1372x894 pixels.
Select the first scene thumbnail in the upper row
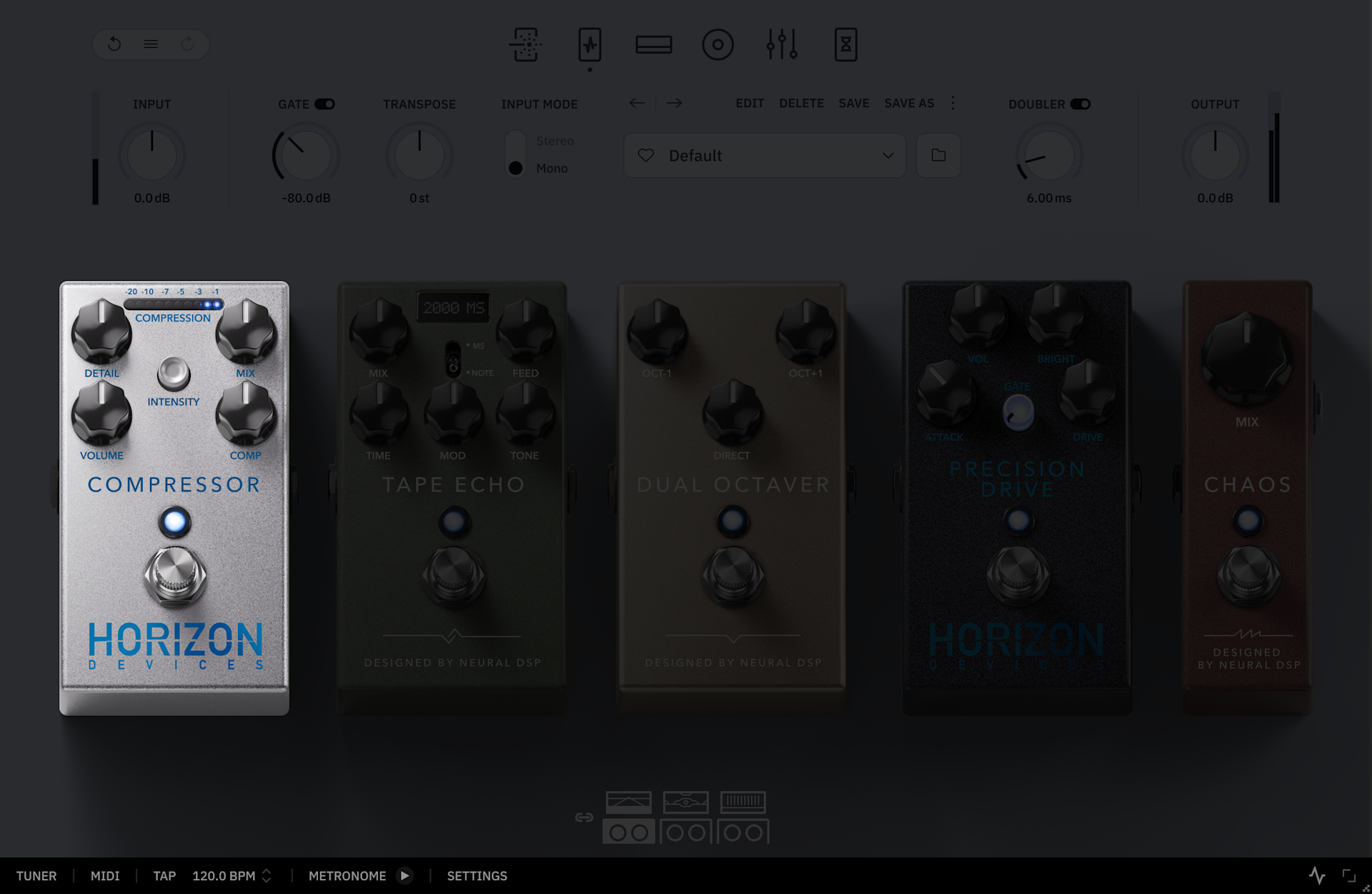coord(629,803)
